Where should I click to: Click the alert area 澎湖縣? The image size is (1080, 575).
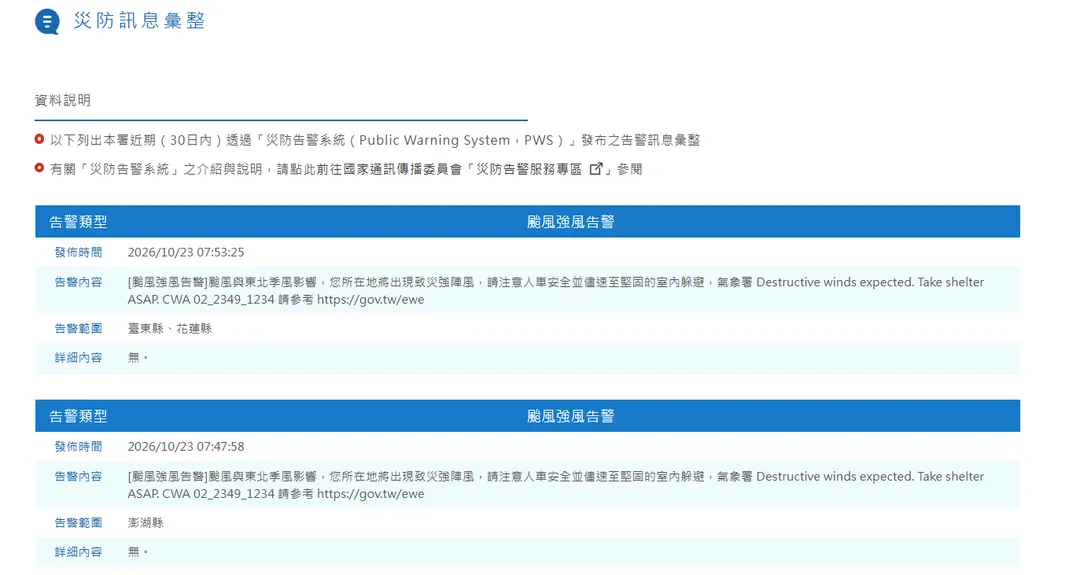coord(146,523)
